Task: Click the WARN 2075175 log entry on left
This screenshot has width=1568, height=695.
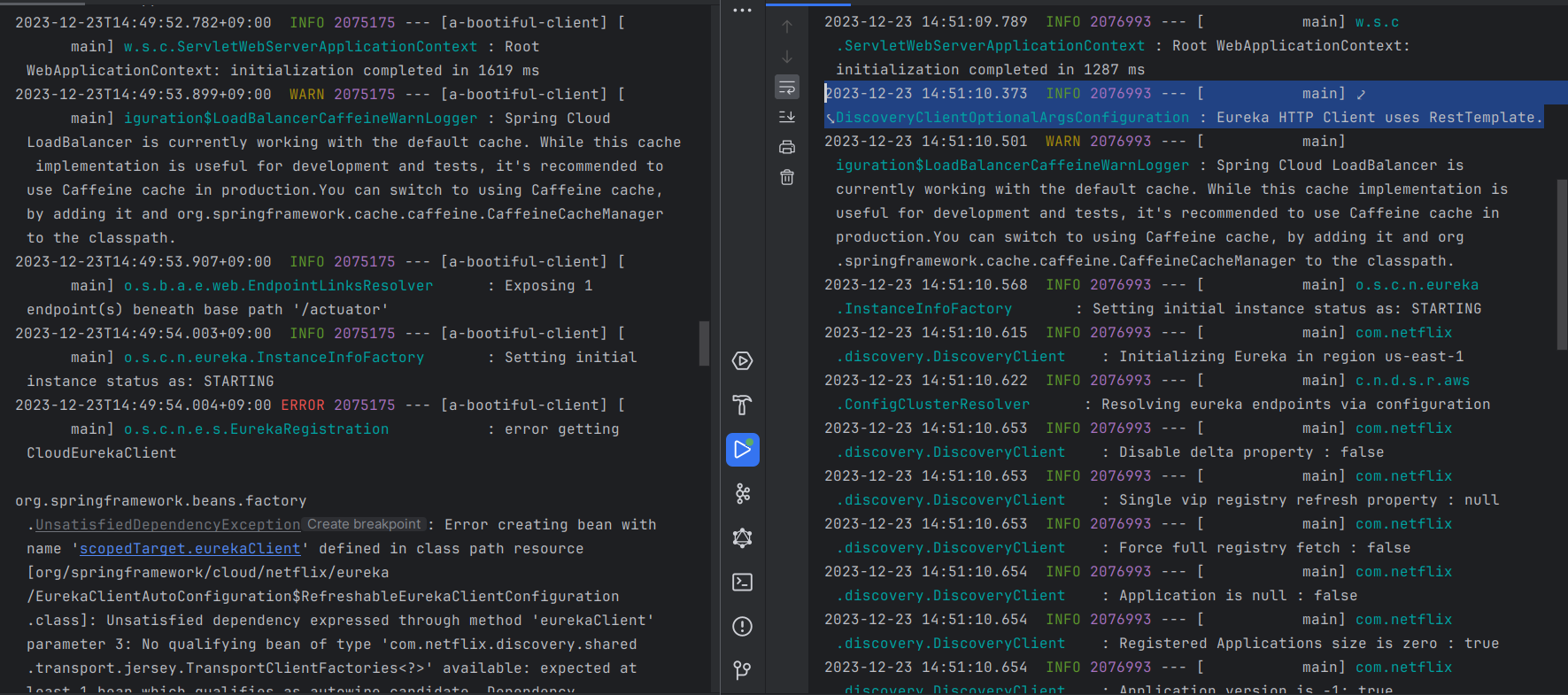Action: (x=343, y=95)
